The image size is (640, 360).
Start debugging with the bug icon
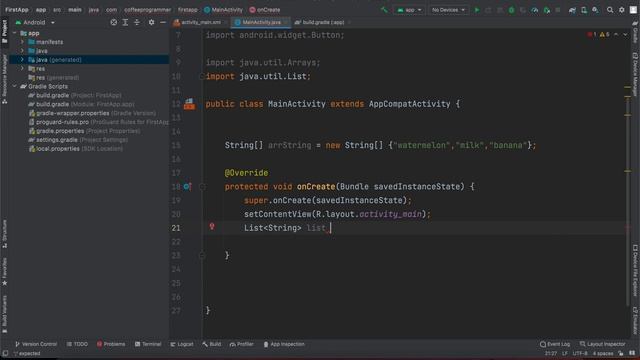point(511,10)
